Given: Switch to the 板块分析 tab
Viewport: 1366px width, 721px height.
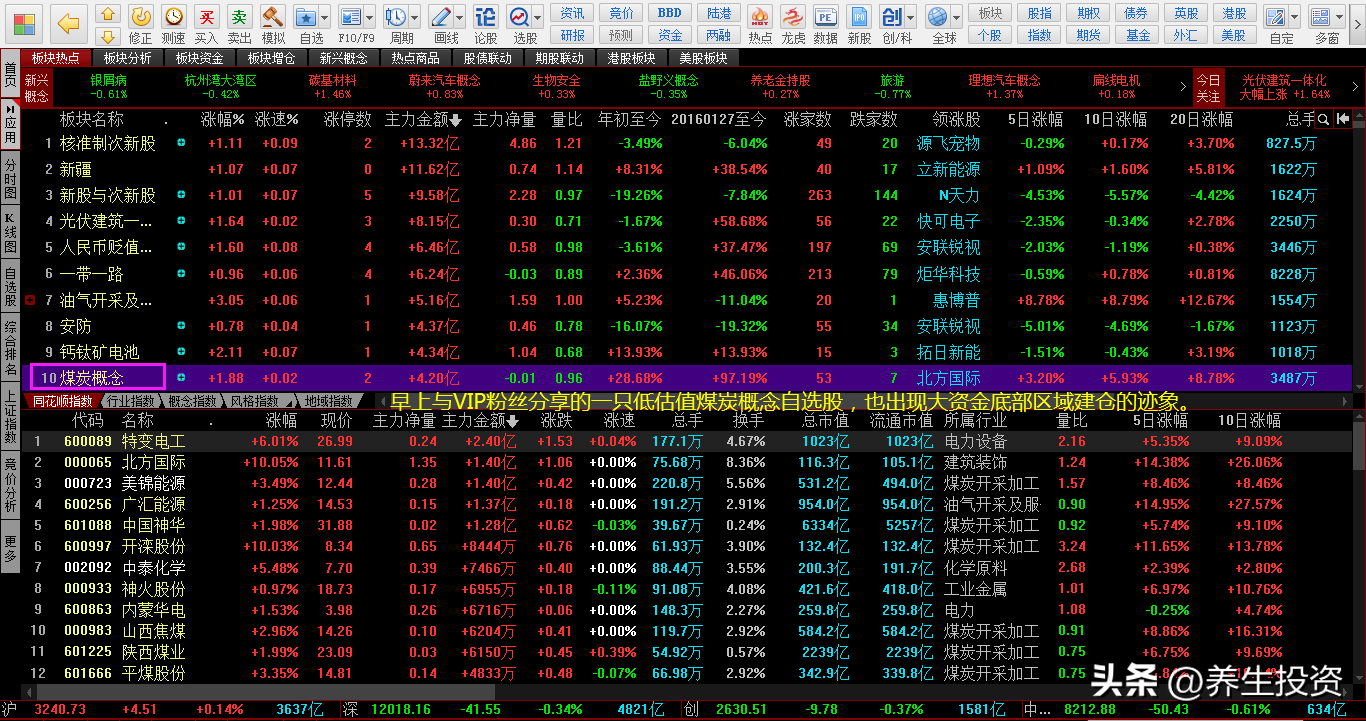Looking at the screenshot, I should tap(127, 58).
